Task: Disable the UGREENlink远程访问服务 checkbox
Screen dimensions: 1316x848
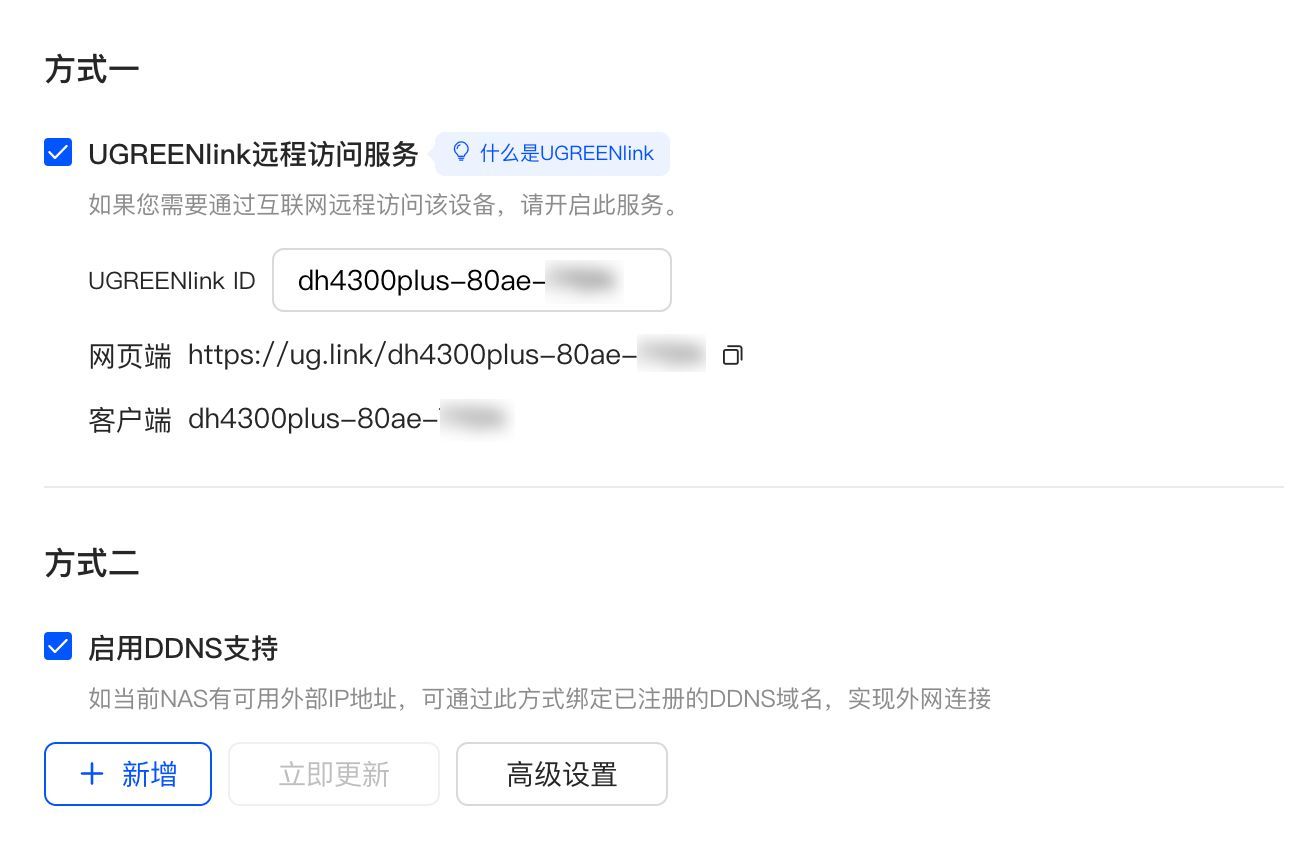Action: pyautogui.click(x=58, y=153)
